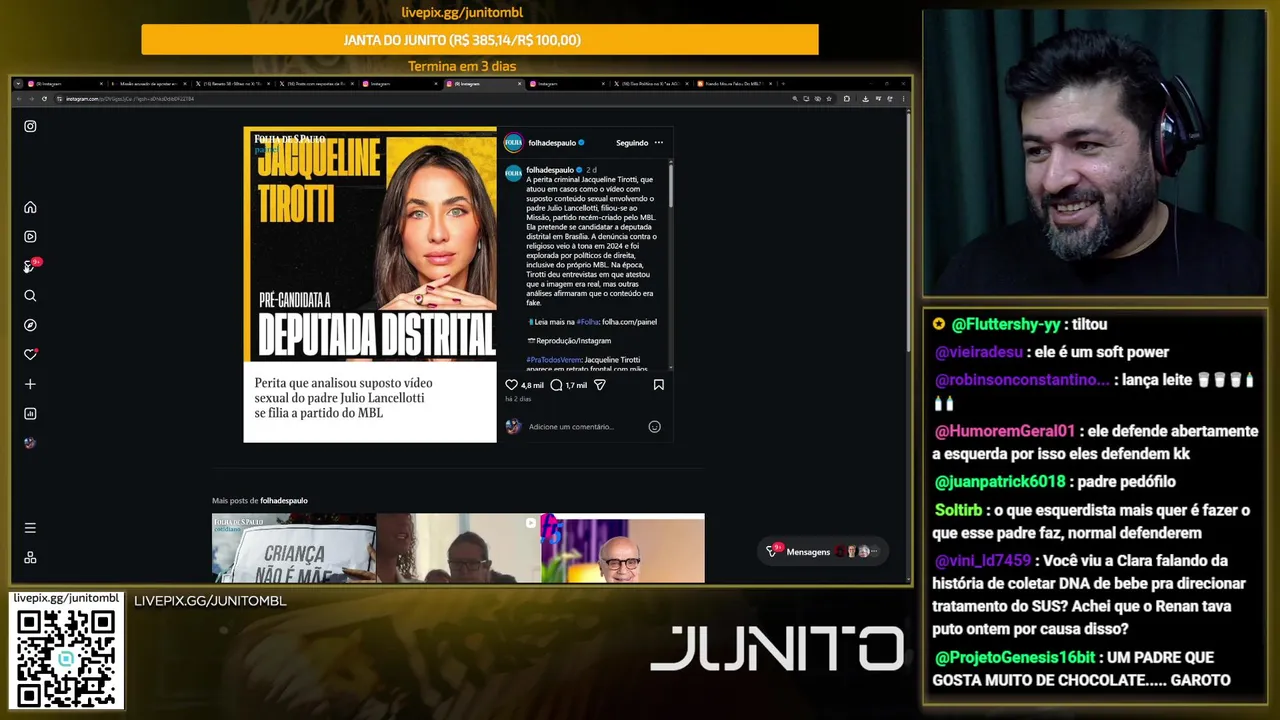Open the Meta apps grid icon in sidebar

30,557
